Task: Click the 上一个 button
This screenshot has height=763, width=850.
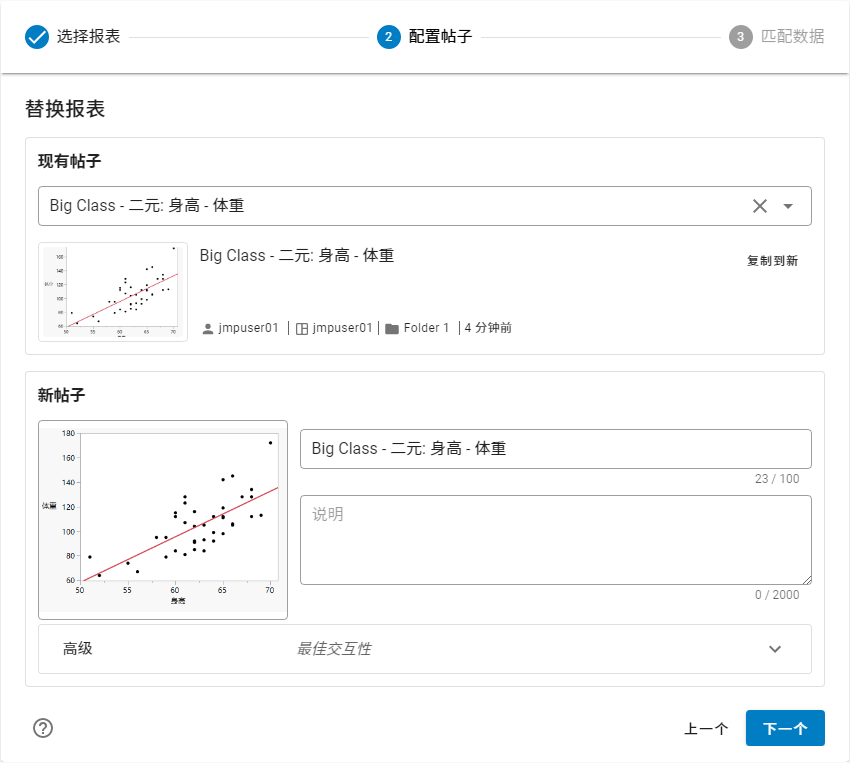Action: click(706, 728)
